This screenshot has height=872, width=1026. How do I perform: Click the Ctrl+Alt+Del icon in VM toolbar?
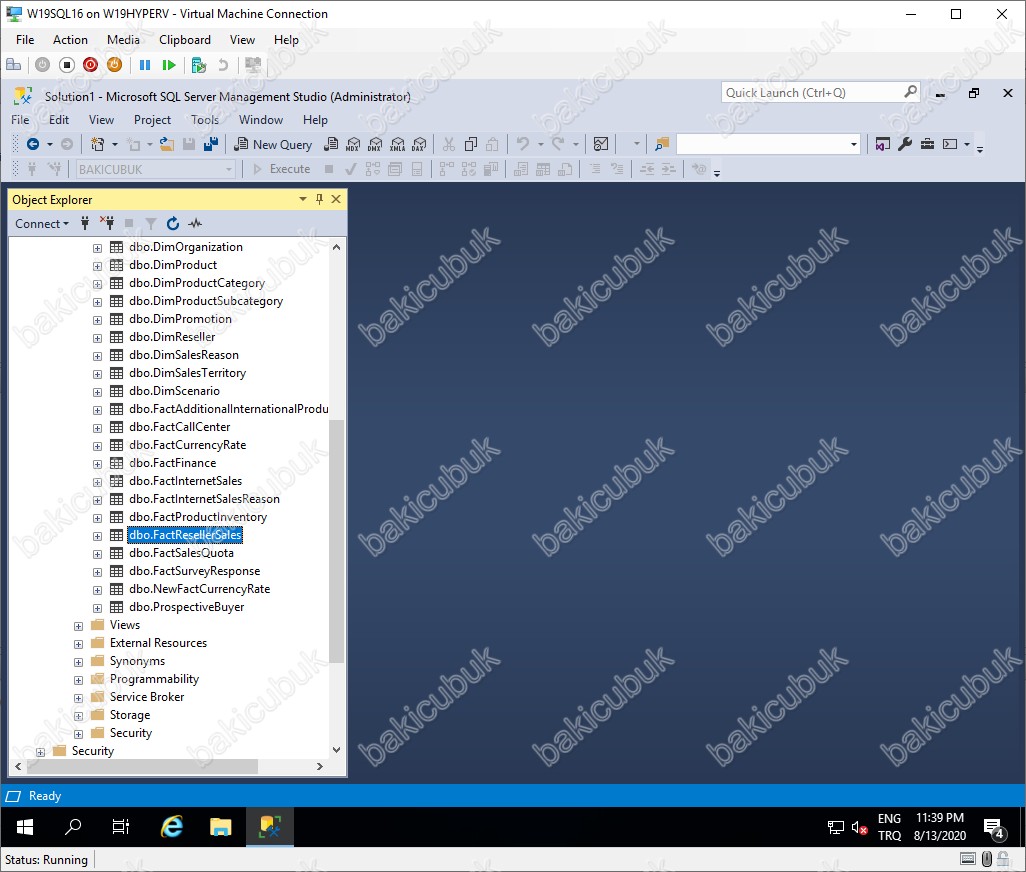click(x=14, y=65)
